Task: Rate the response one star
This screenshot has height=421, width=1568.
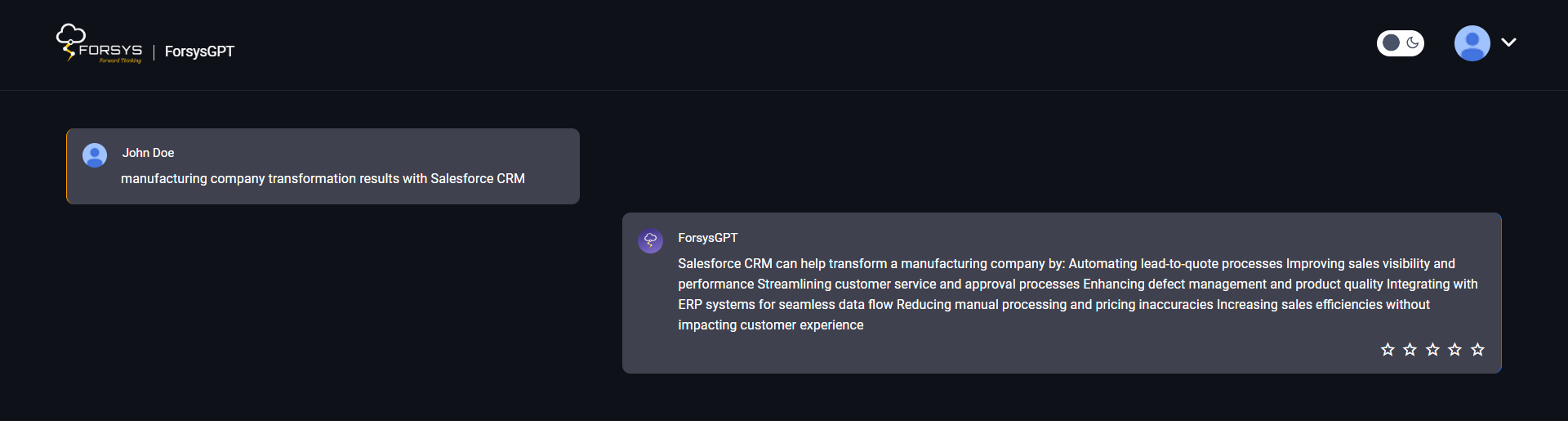Action: click(x=1388, y=350)
